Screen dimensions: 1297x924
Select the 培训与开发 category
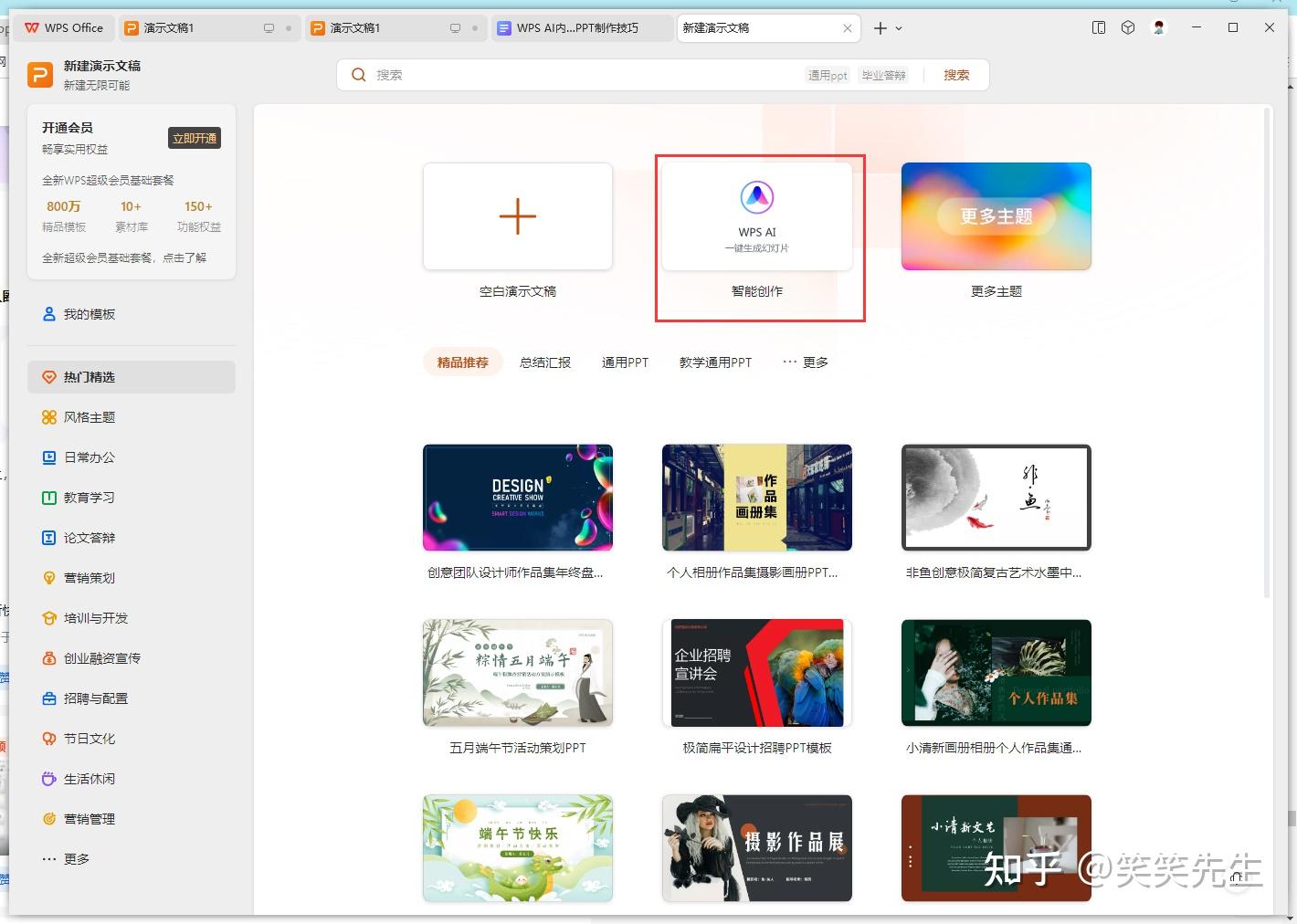point(95,618)
